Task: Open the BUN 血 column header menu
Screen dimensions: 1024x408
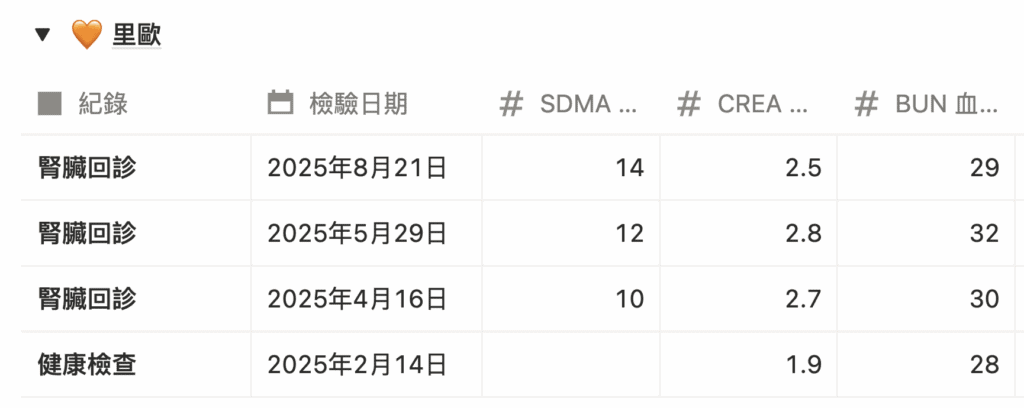Action: click(946, 103)
